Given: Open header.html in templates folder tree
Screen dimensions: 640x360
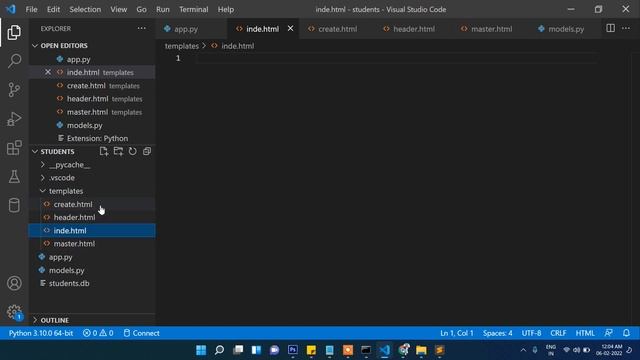Looking at the screenshot, I should pyautogui.click(x=92, y=217).
